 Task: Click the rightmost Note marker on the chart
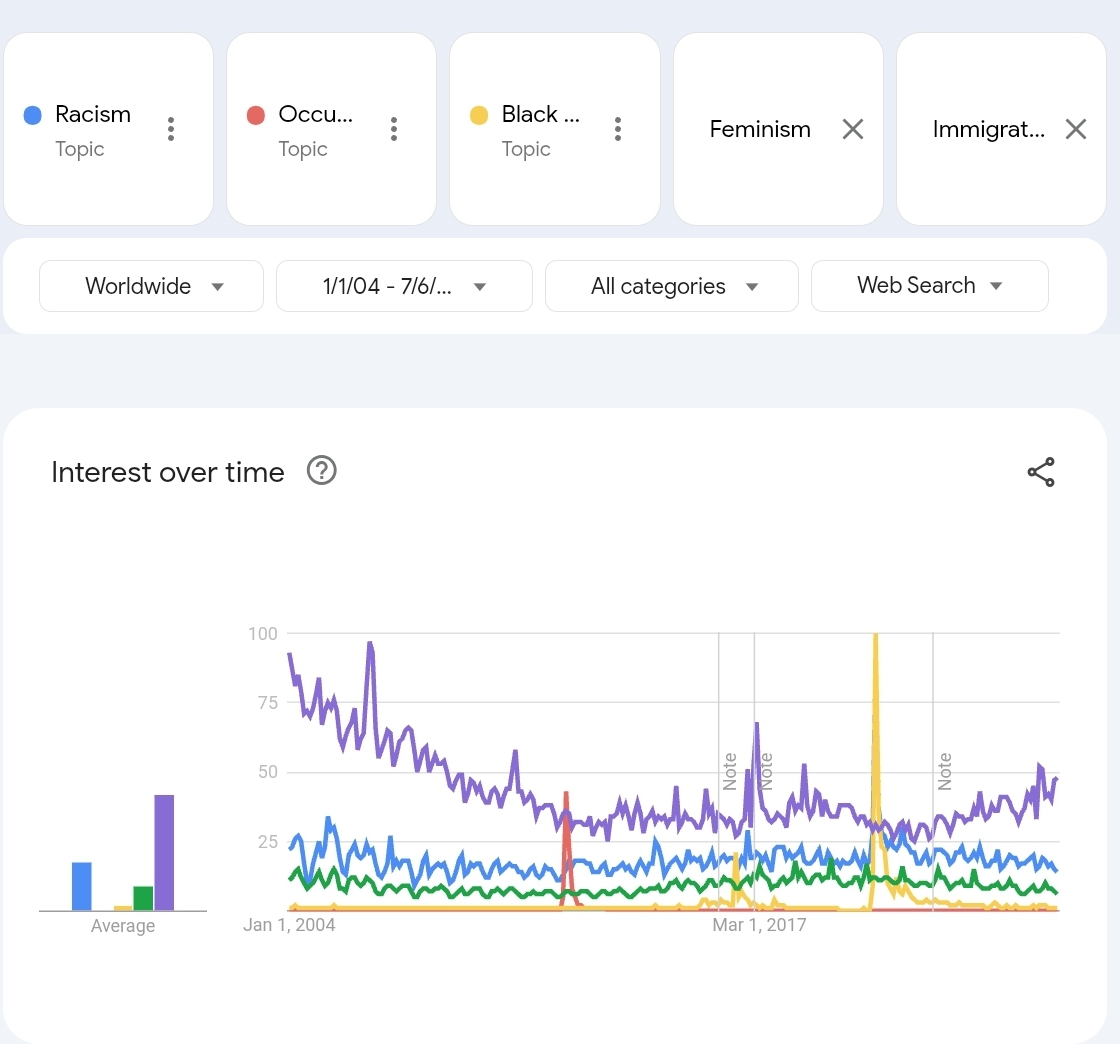point(944,771)
